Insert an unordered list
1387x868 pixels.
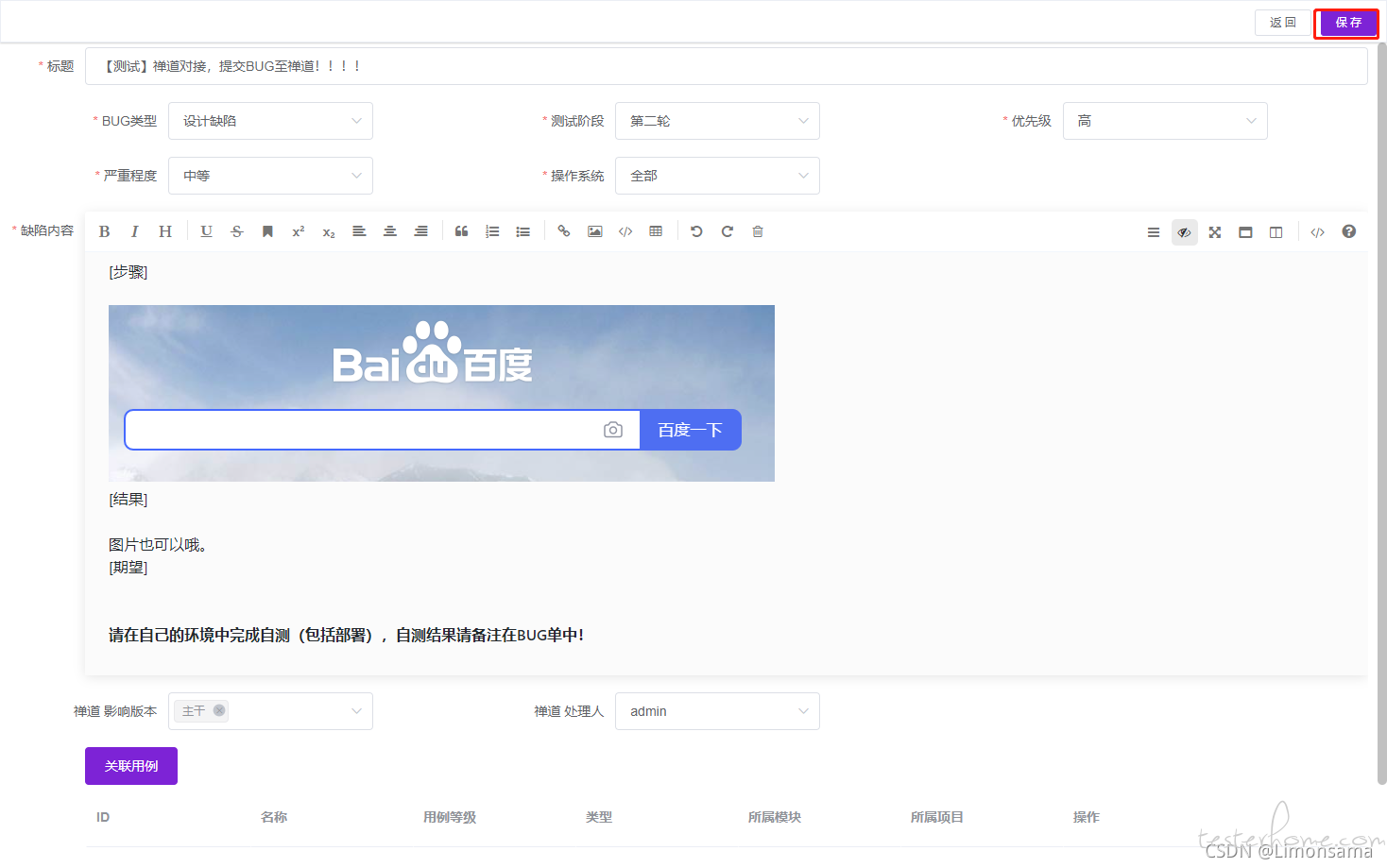pos(523,231)
